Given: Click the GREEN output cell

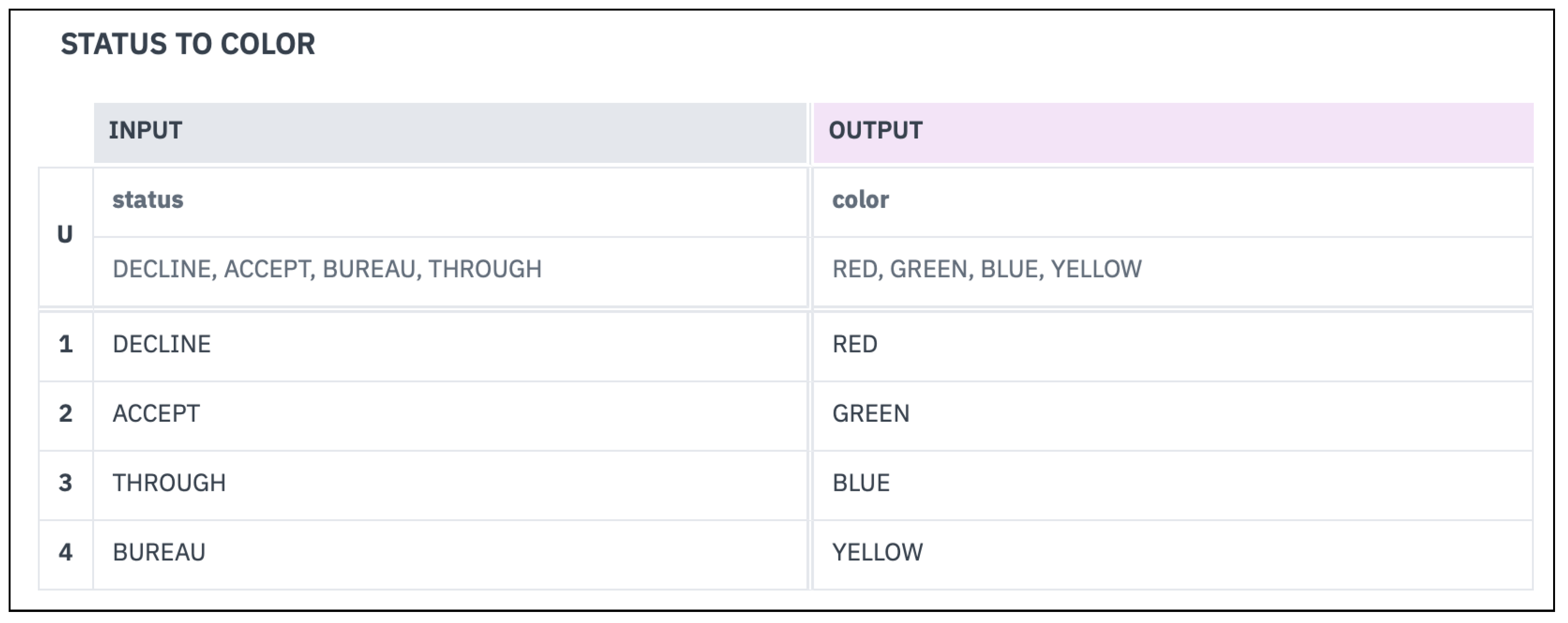Looking at the screenshot, I should pyautogui.click(x=1172, y=415).
